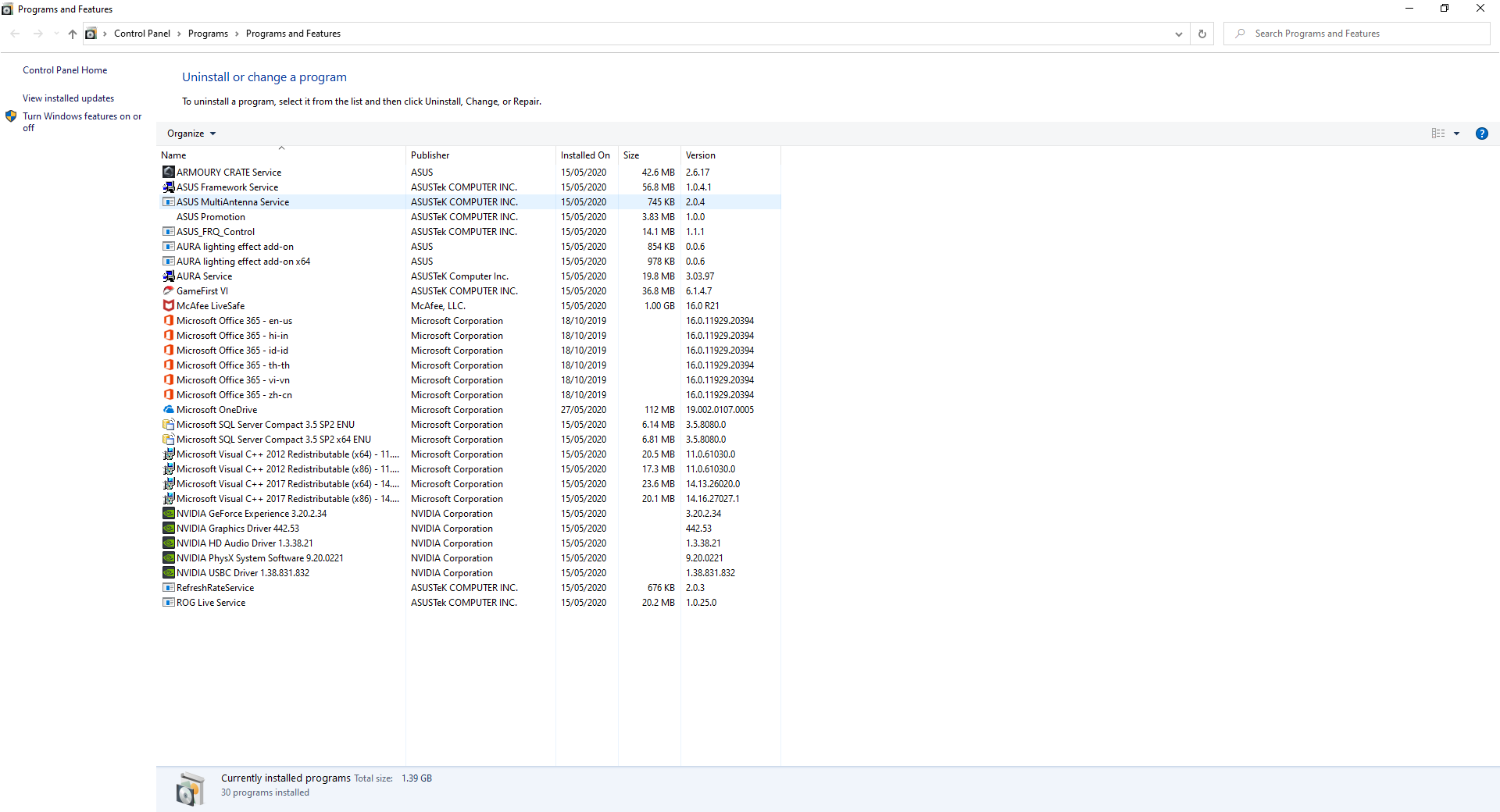1500x812 pixels.
Task: Select Microsoft Office 365 - vi-vn entry
Action: [x=470, y=379]
